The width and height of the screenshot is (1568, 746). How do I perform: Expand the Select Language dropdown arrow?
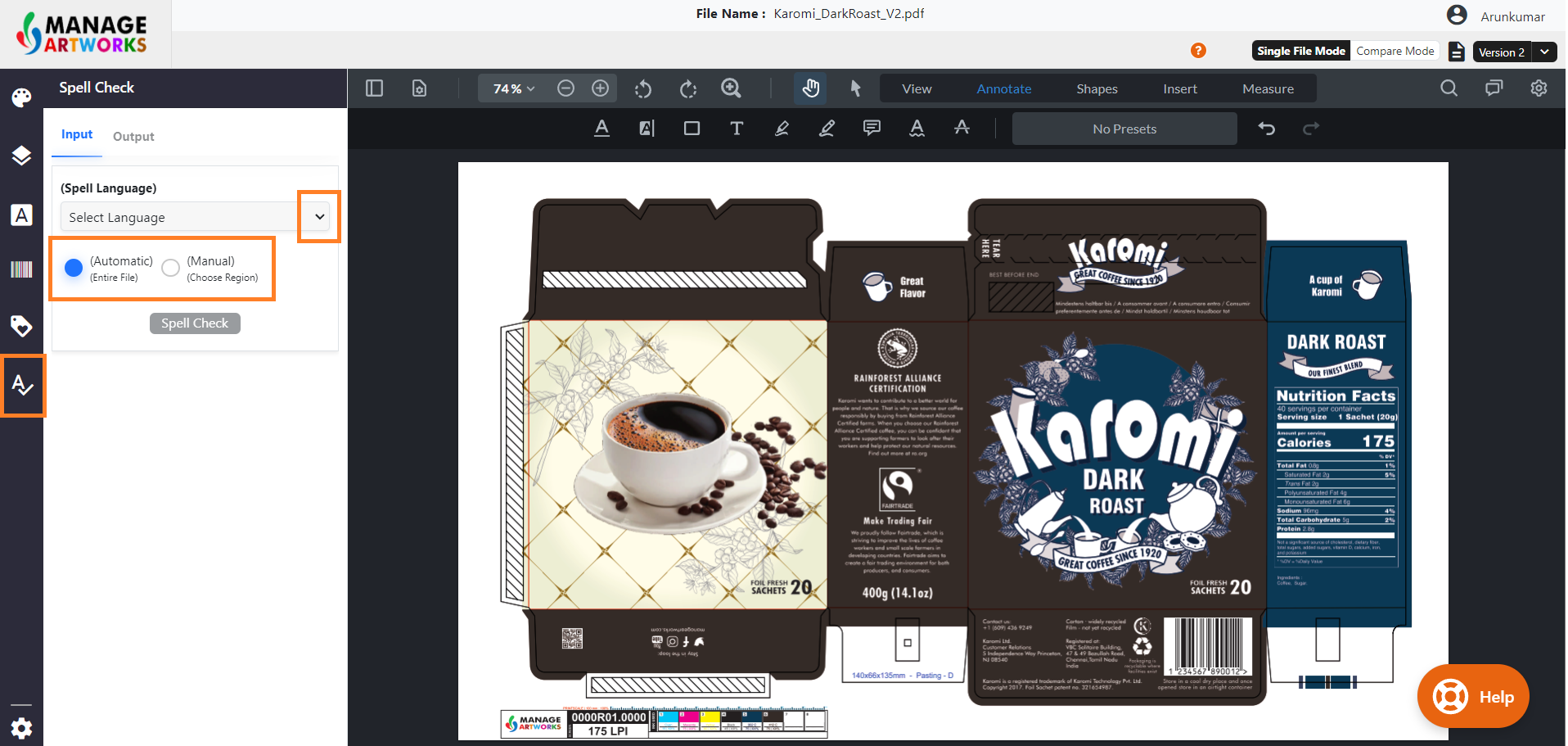tap(319, 217)
